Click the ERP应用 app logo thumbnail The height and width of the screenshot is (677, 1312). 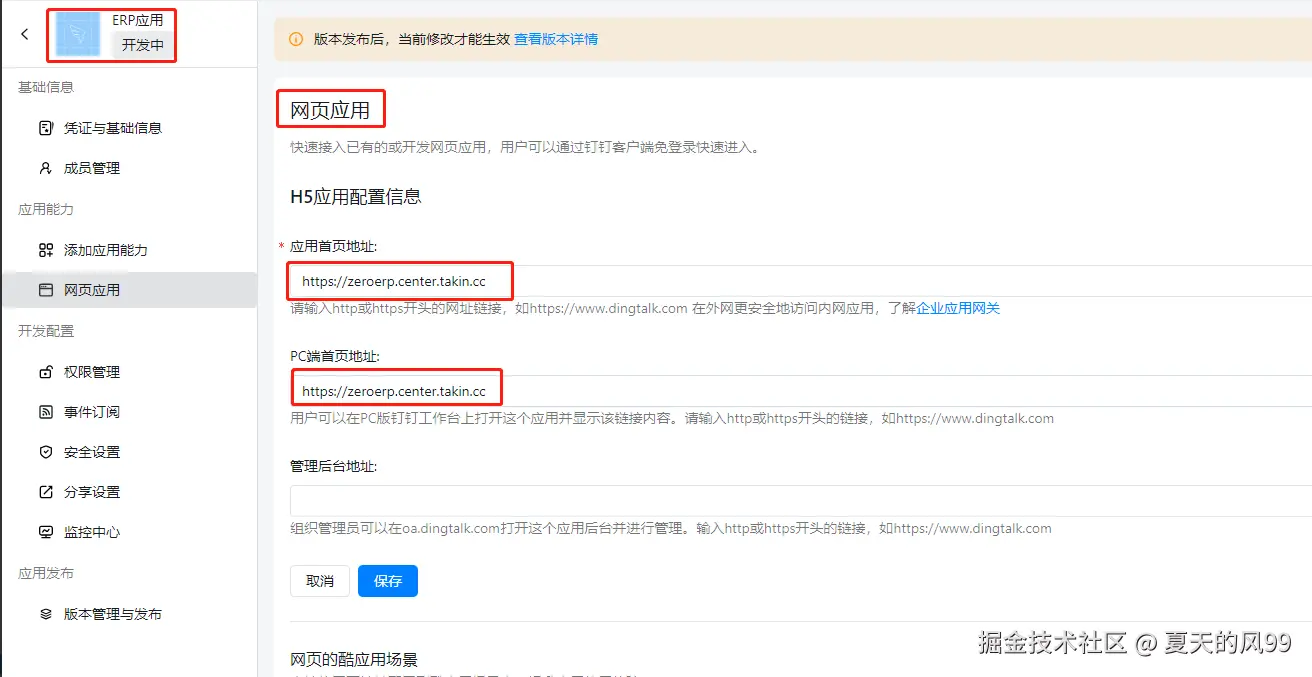click(x=76, y=35)
